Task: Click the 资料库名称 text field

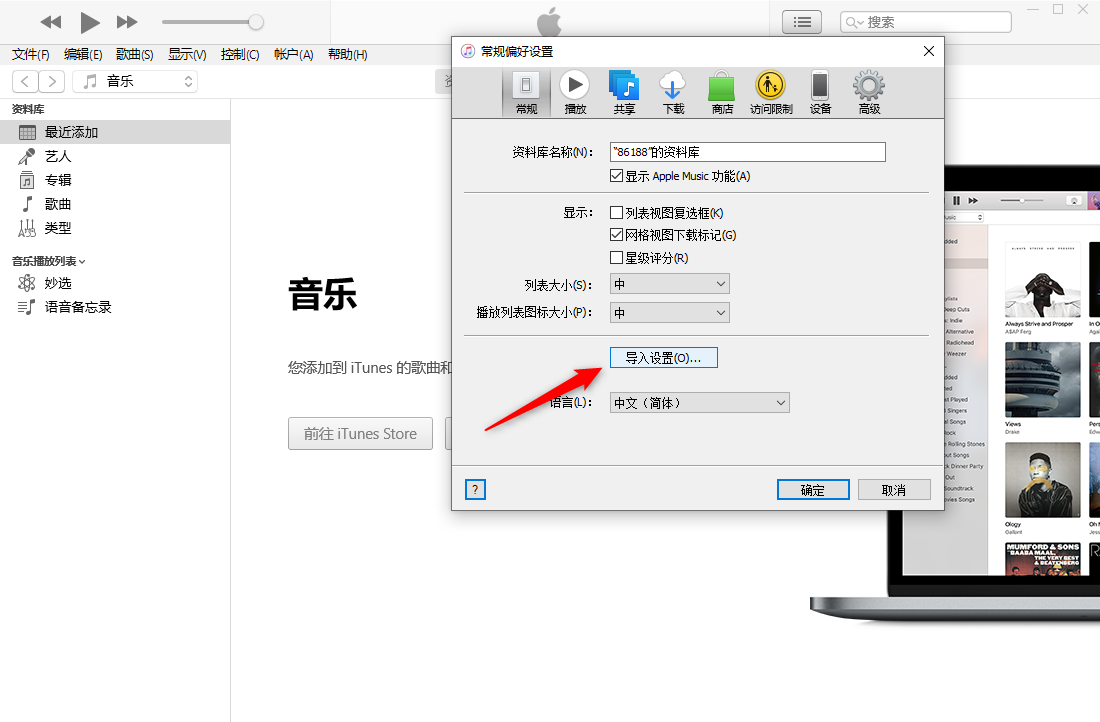Action: click(748, 152)
